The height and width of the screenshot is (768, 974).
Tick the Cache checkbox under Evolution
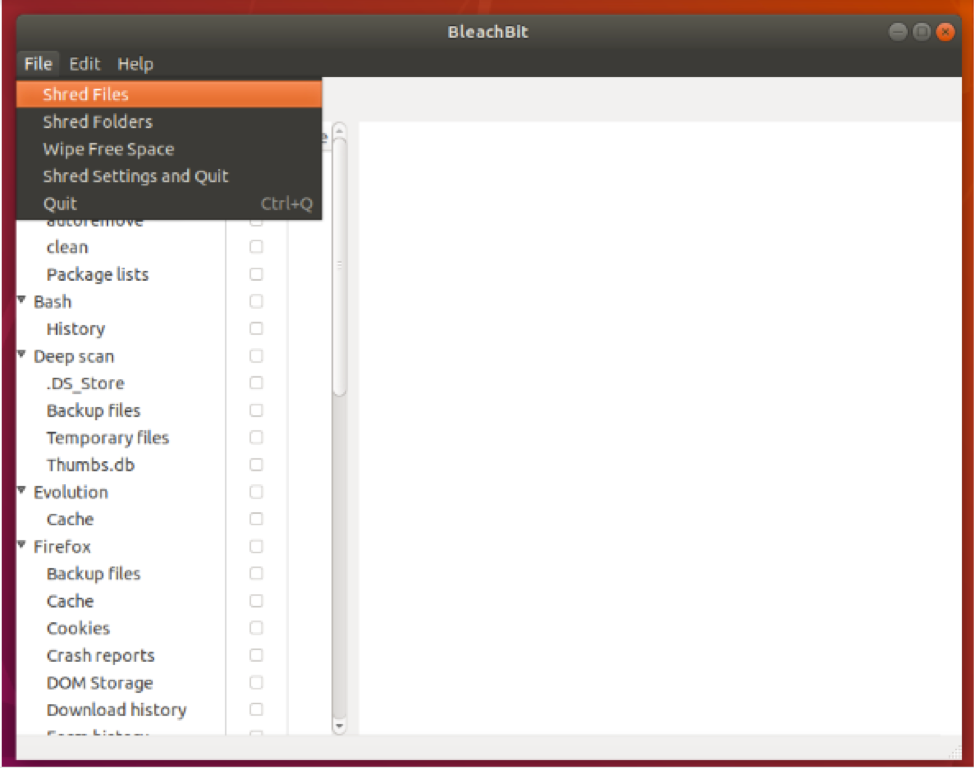[x=256, y=519]
